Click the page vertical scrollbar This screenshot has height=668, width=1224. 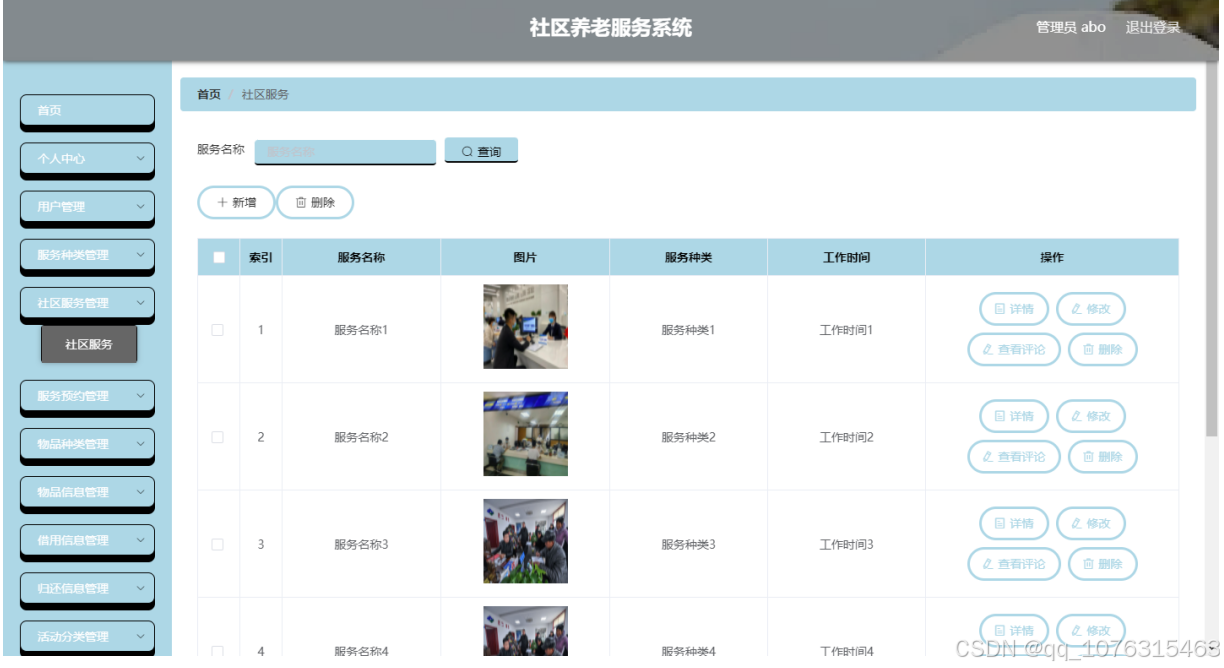(x=1212, y=250)
